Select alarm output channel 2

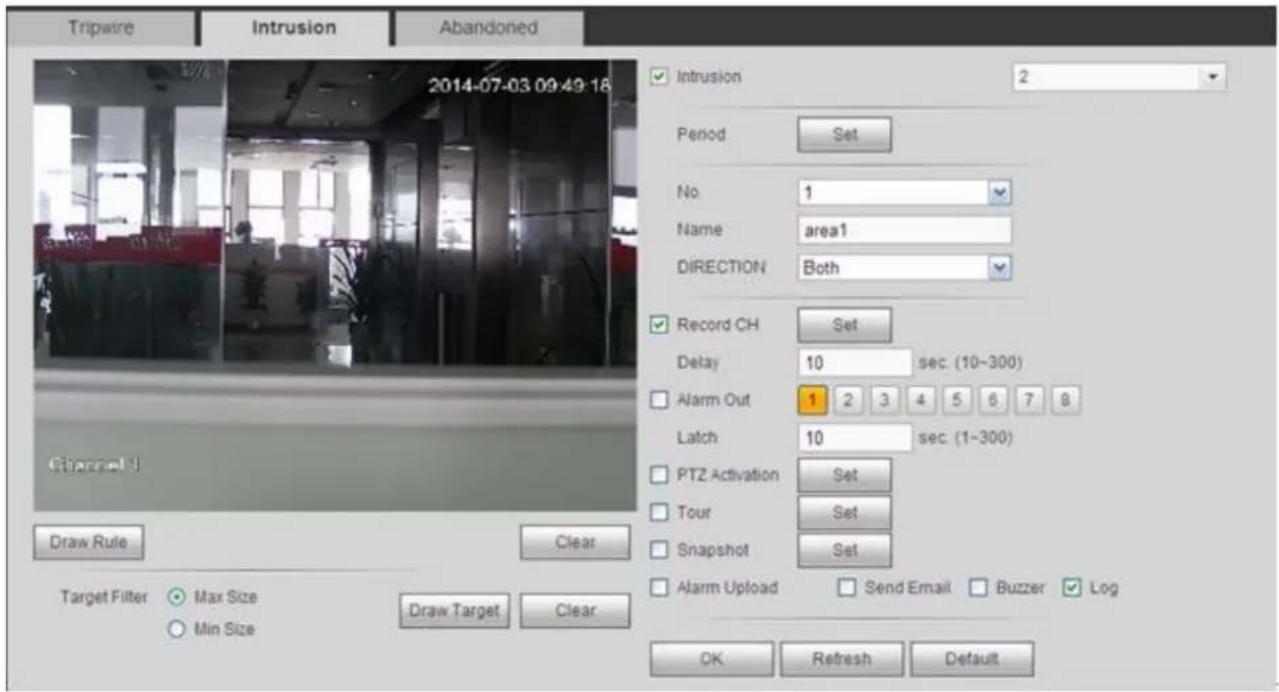tap(846, 401)
